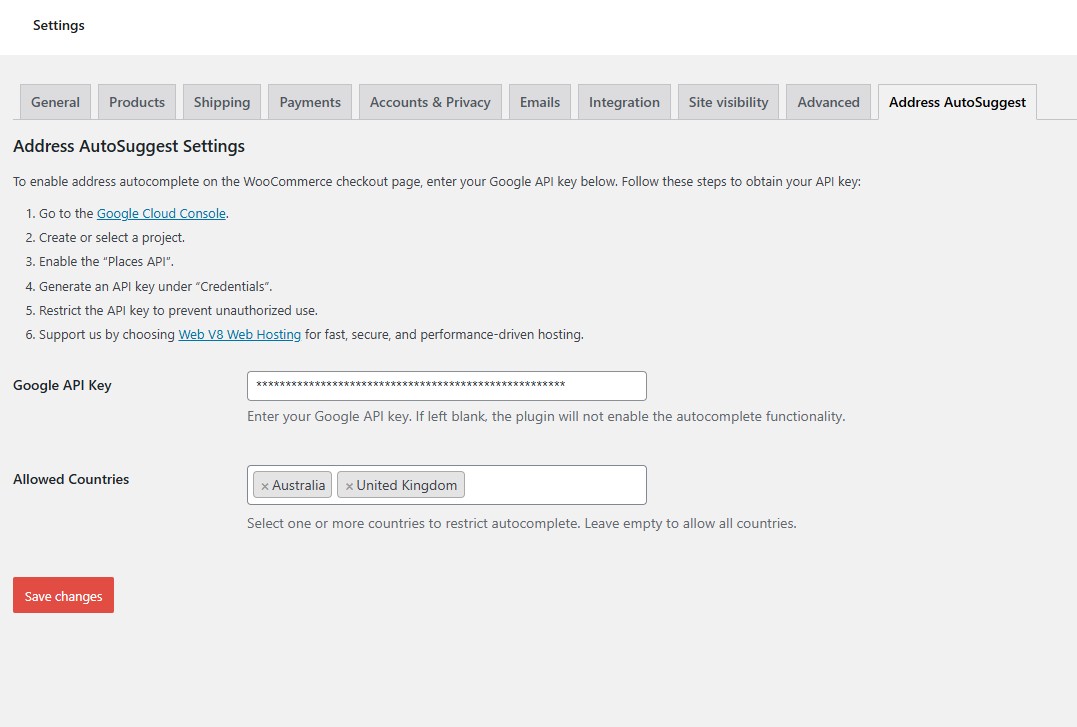
Task: Open the Payments settings tab
Action: pos(309,101)
